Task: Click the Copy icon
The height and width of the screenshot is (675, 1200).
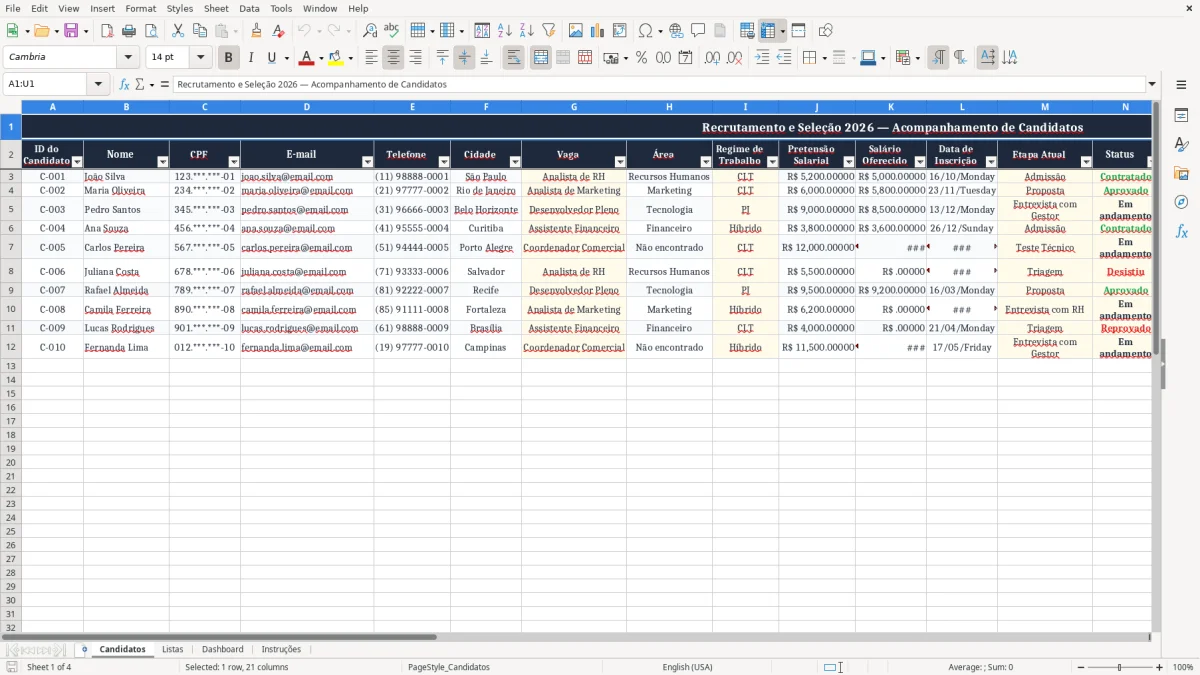Action: pyautogui.click(x=200, y=31)
